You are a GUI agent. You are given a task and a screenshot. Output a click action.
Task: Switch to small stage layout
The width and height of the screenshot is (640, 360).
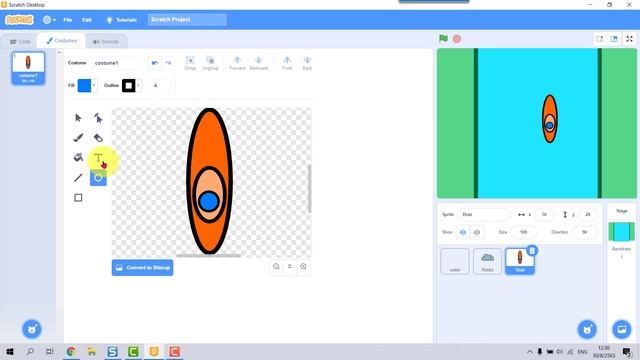click(x=600, y=39)
